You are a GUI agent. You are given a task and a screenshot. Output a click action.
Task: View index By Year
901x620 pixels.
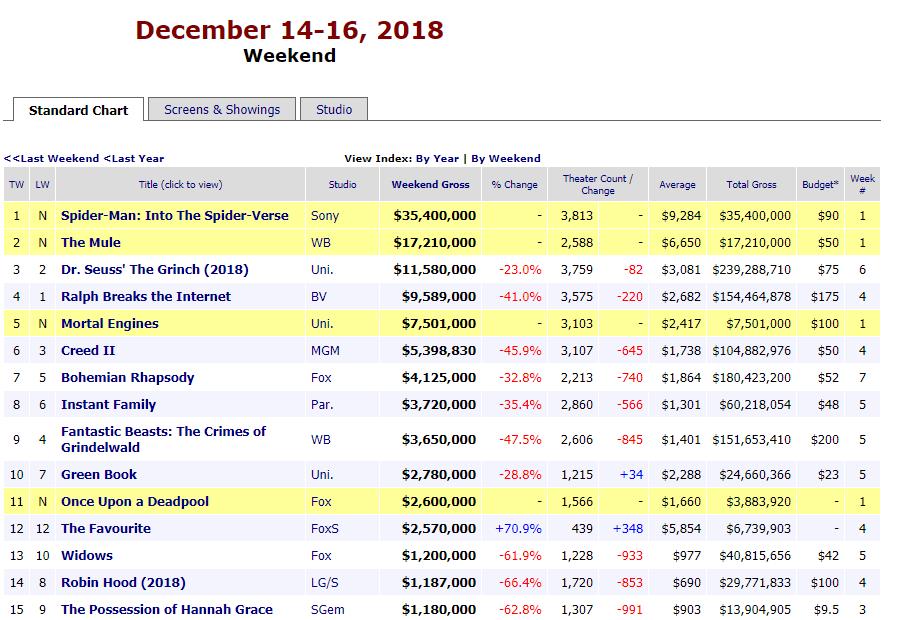click(438, 158)
